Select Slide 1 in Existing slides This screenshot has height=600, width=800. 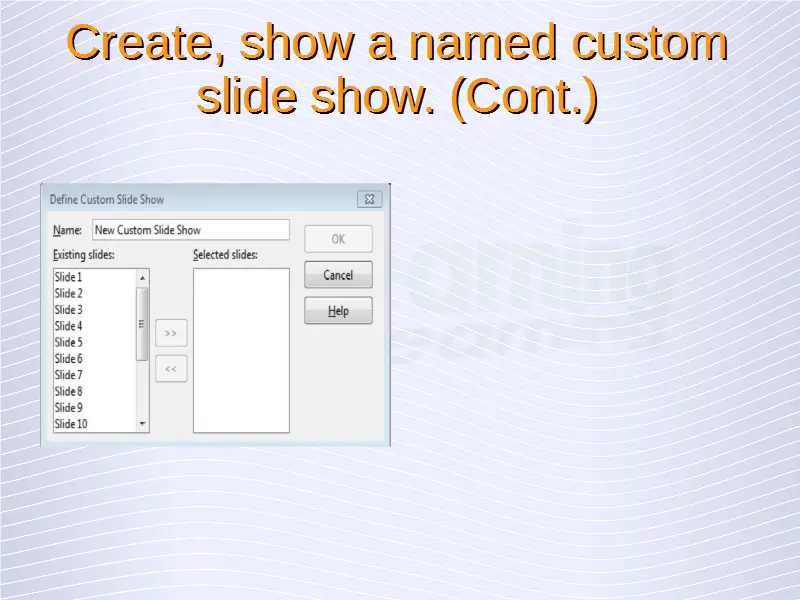click(x=69, y=277)
